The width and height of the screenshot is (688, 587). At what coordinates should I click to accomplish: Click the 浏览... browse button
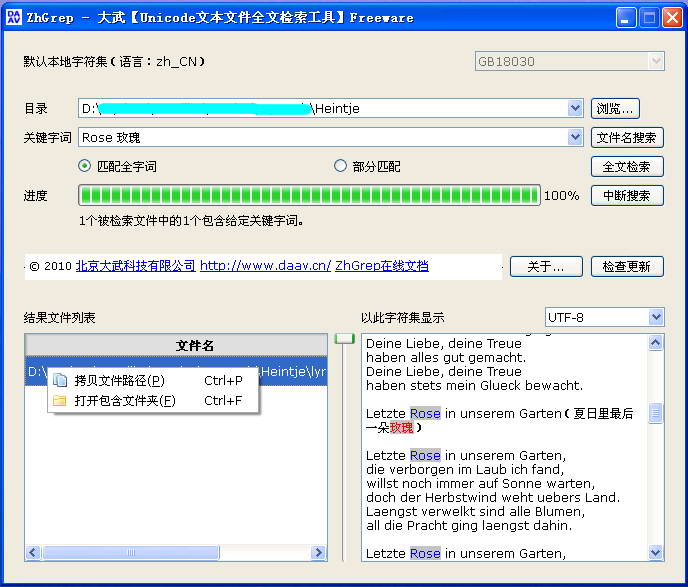coord(615,108)
